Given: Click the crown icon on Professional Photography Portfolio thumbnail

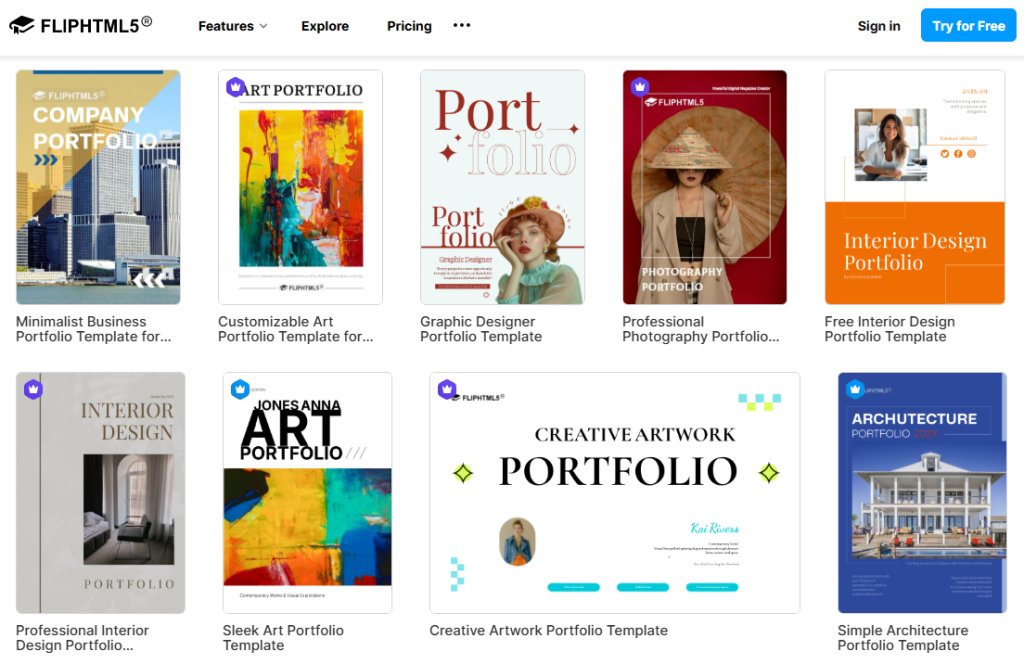Looking at the screenshot, I should coord(640,87).
